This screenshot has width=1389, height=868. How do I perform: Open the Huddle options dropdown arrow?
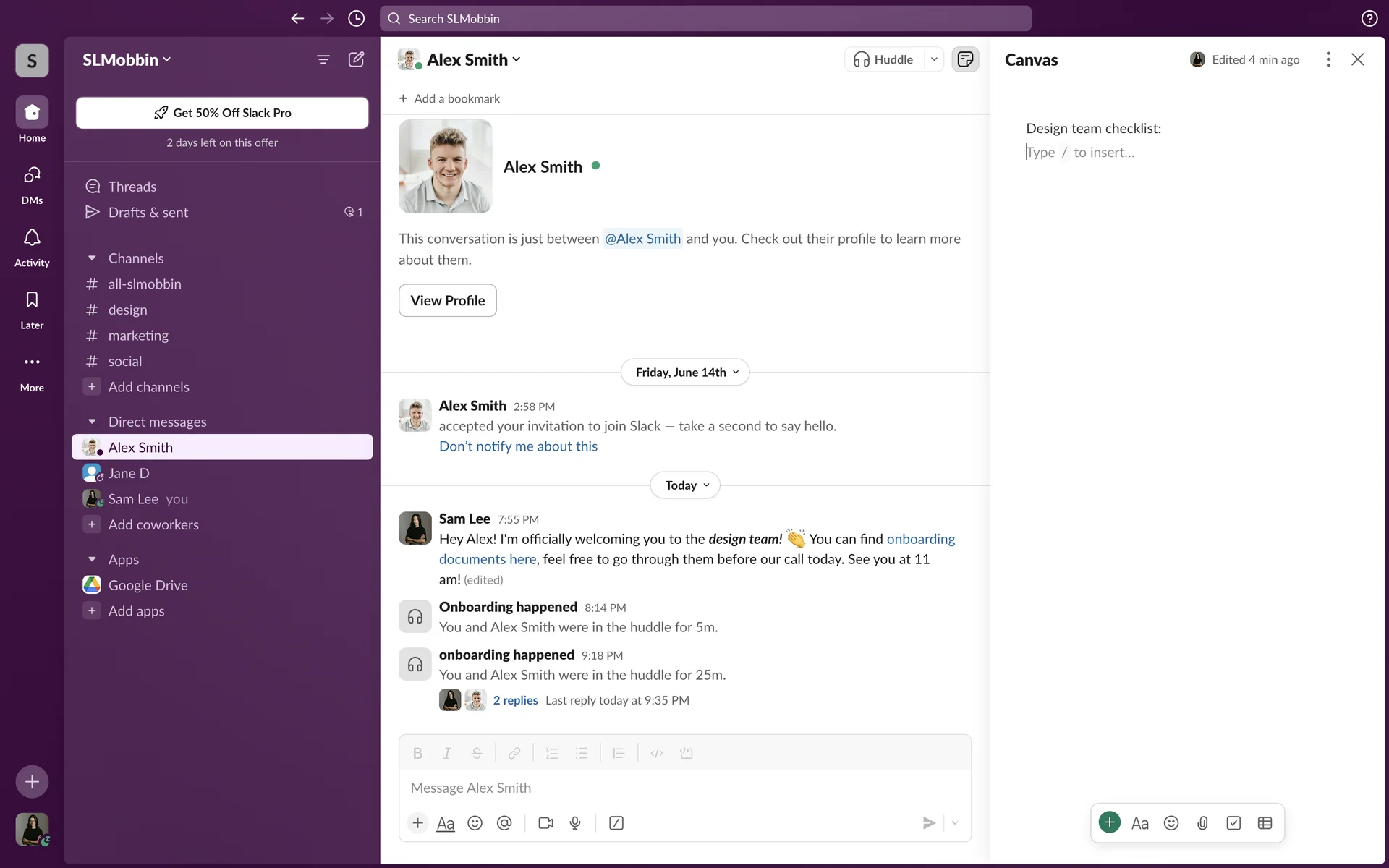coord(934,59)
